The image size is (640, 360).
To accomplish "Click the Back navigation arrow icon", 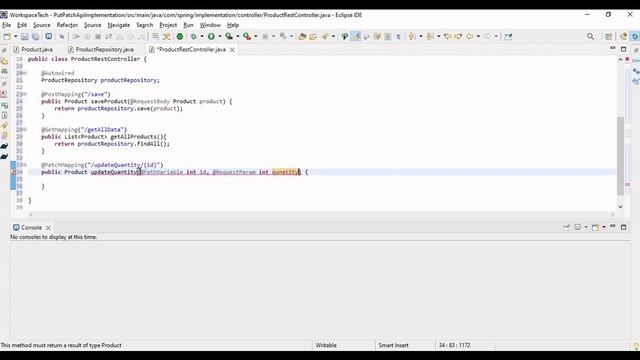I will [470, 37].
